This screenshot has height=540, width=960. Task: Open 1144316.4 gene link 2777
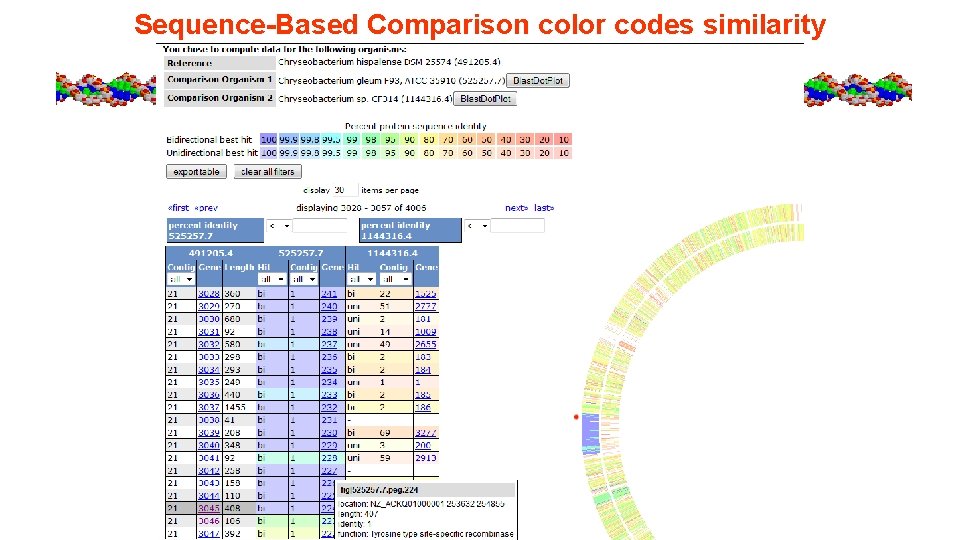[x=426, y=307]
